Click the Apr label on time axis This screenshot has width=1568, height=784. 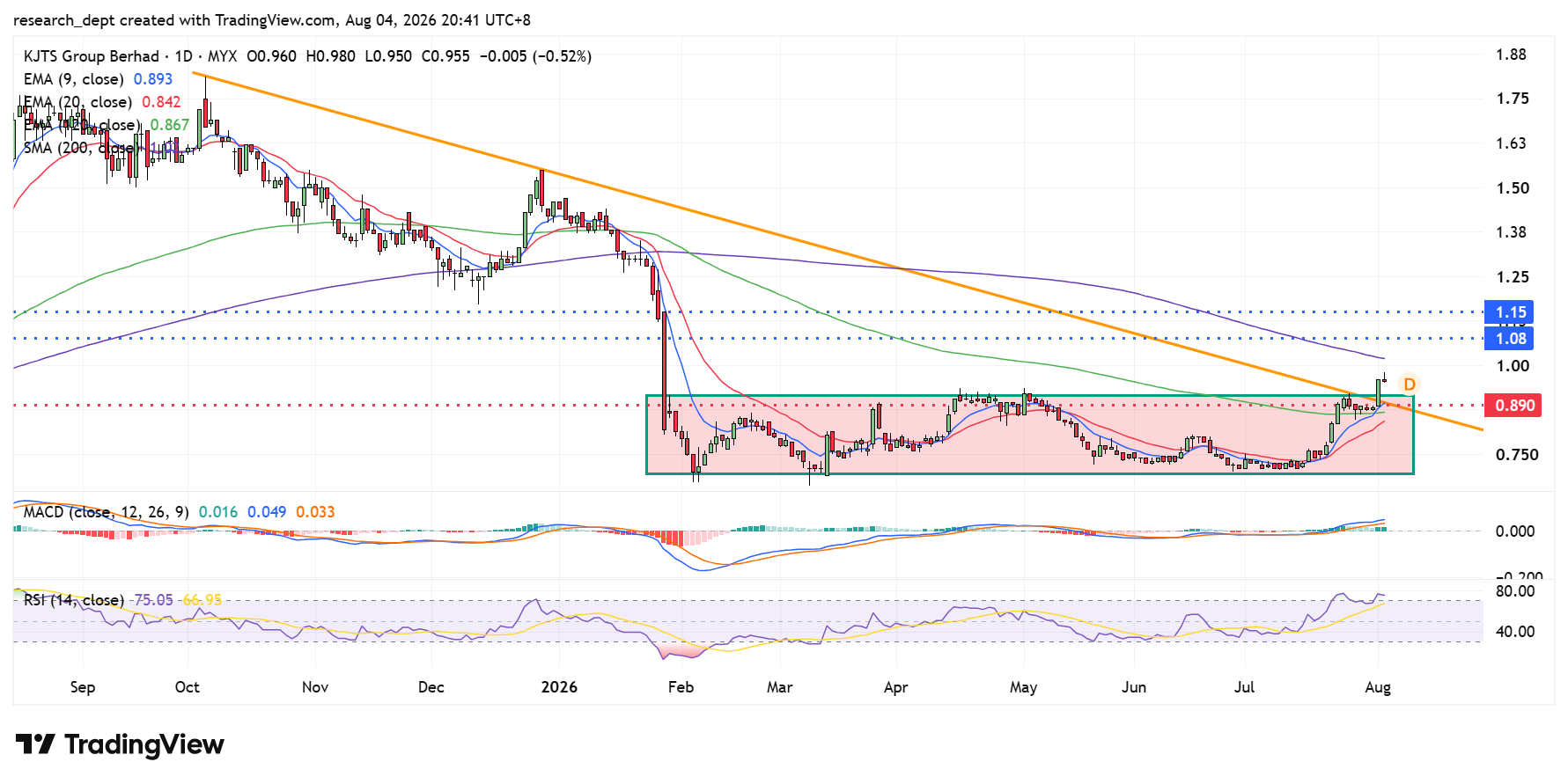[896, 687]
